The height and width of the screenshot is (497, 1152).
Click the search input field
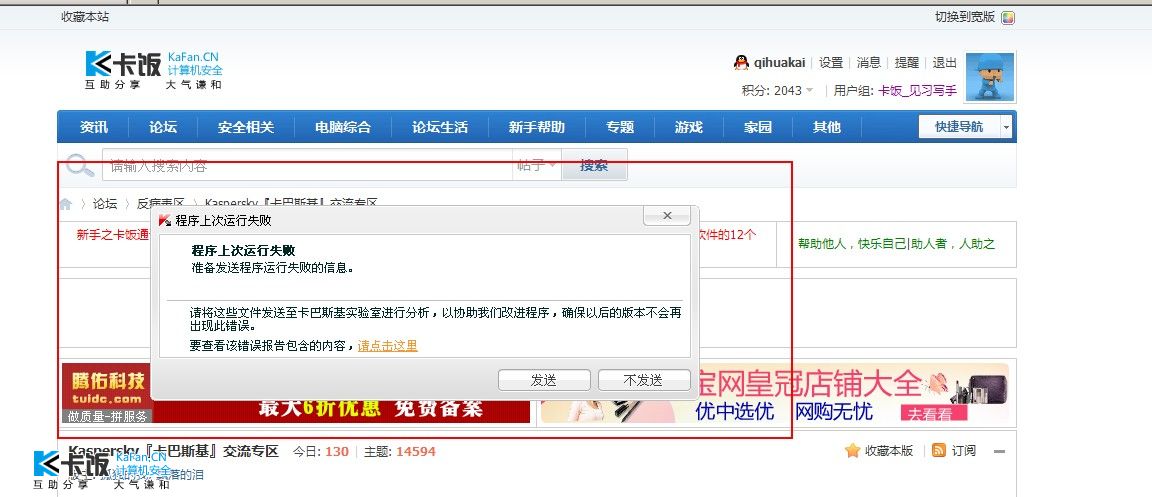(x=307, y=165)
